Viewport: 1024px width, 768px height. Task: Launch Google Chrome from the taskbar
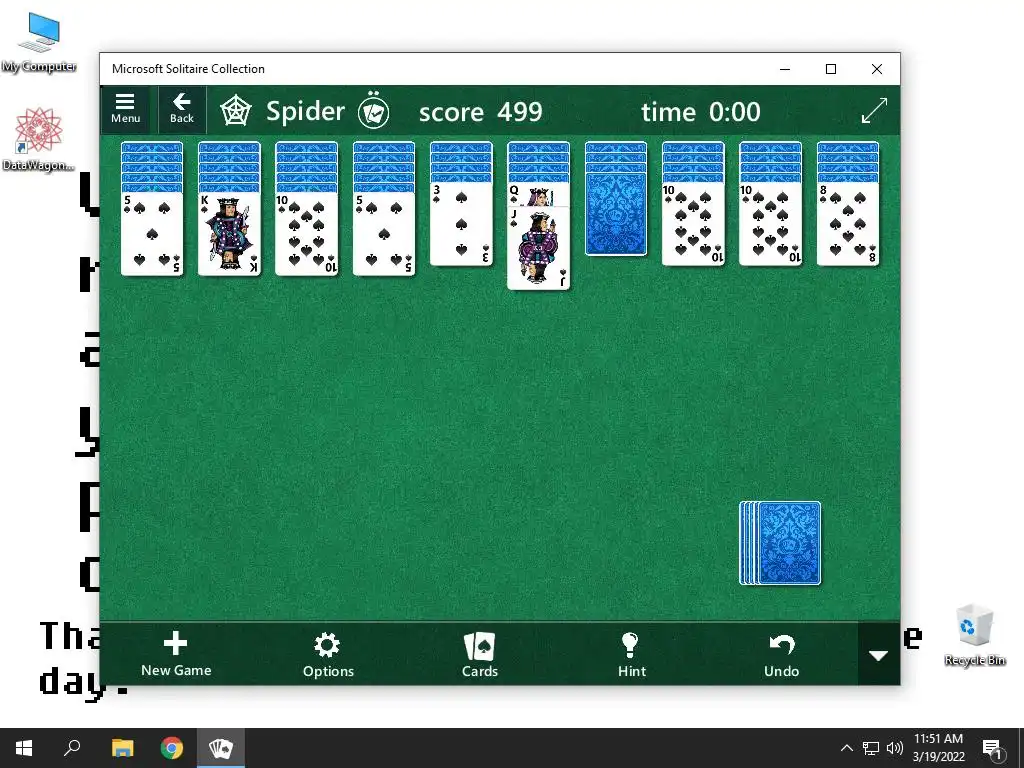point(172,748)
